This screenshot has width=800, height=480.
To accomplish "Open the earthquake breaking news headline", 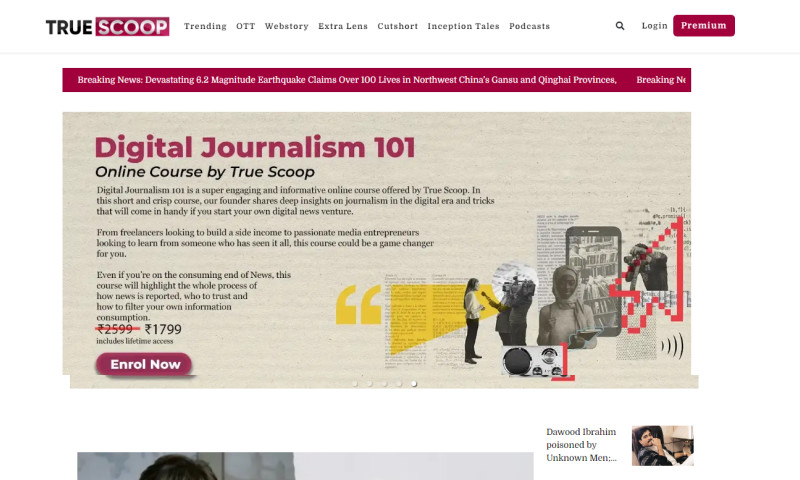I will click(346, 80).
